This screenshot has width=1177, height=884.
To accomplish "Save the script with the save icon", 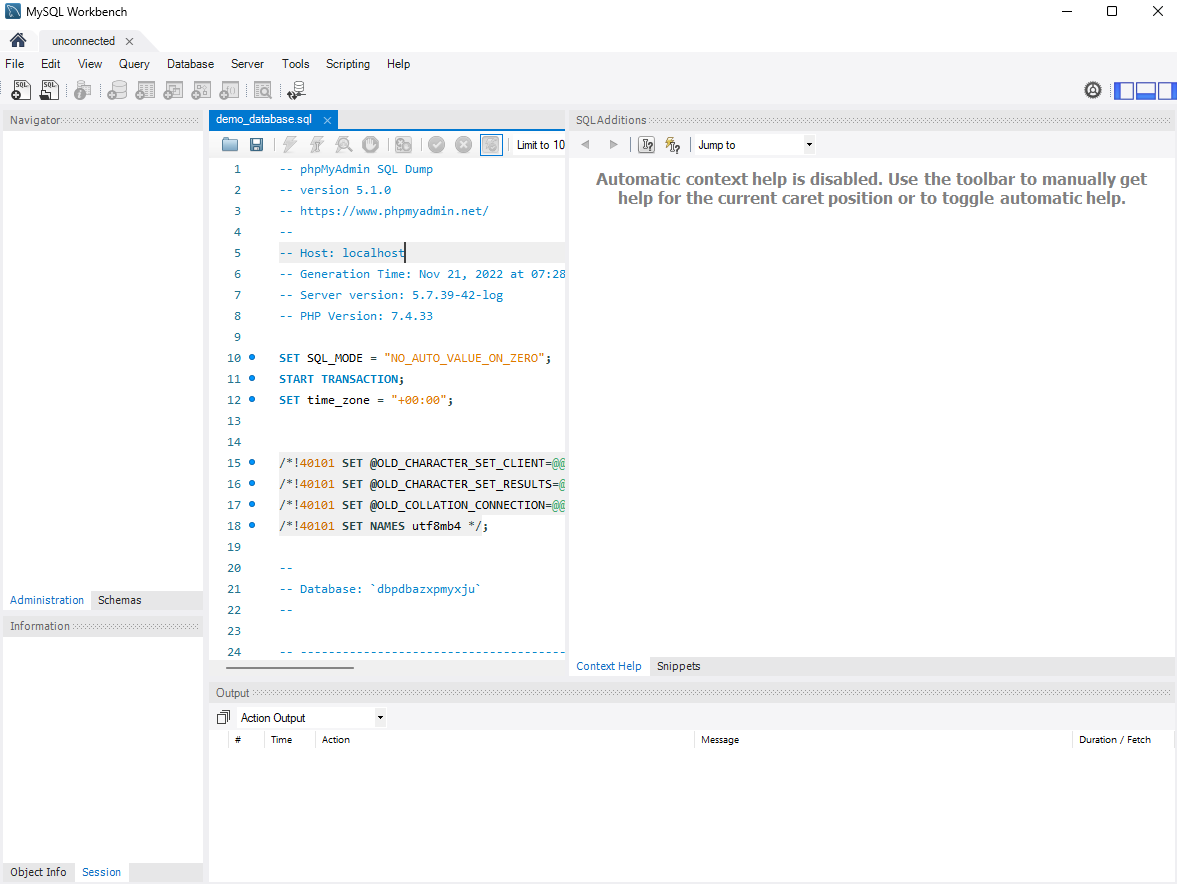I will pos(257,144).
